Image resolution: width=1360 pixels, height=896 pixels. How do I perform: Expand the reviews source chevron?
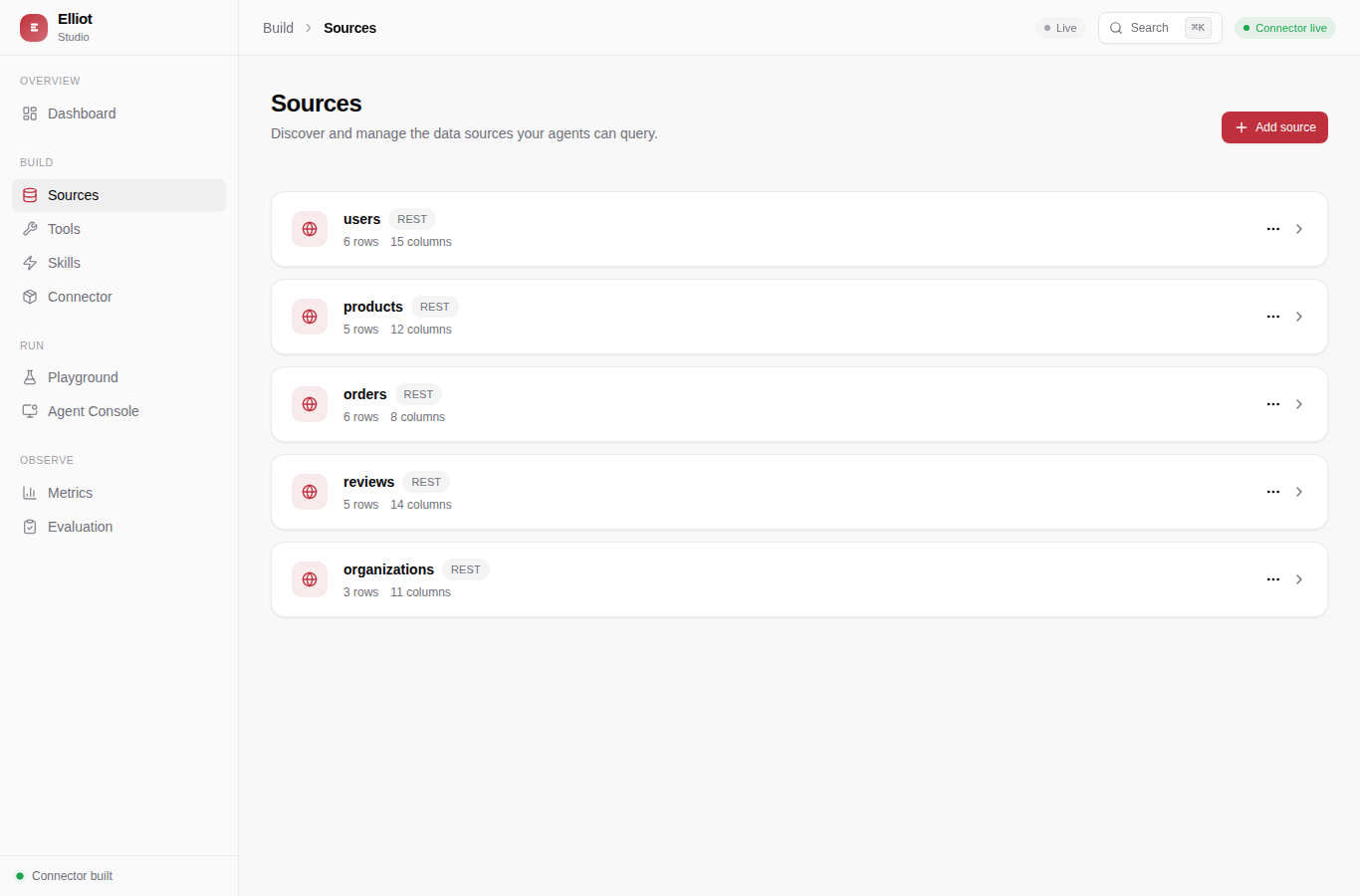pyautogui.click(x=1299, y=492)
